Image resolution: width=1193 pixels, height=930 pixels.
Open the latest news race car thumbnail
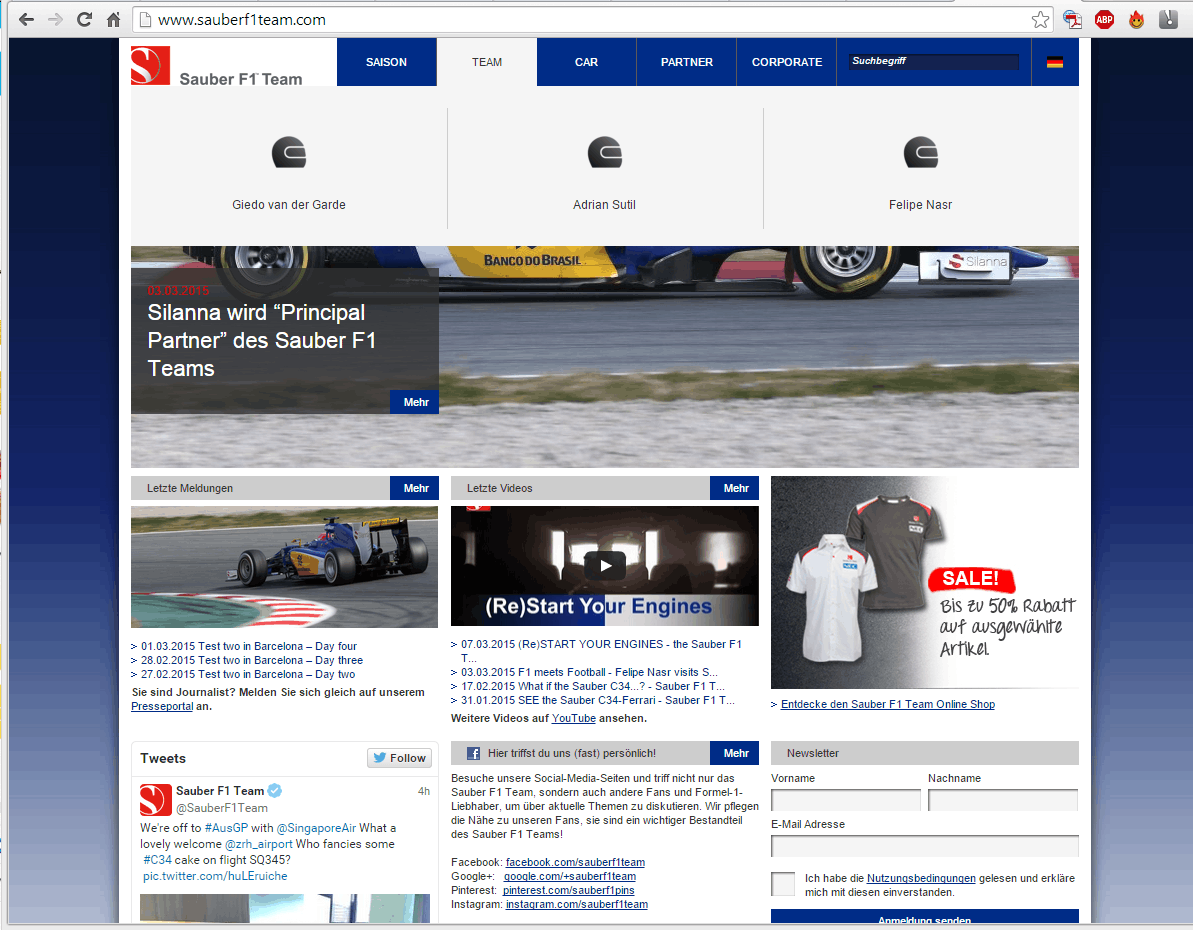[x=285, y=567]
